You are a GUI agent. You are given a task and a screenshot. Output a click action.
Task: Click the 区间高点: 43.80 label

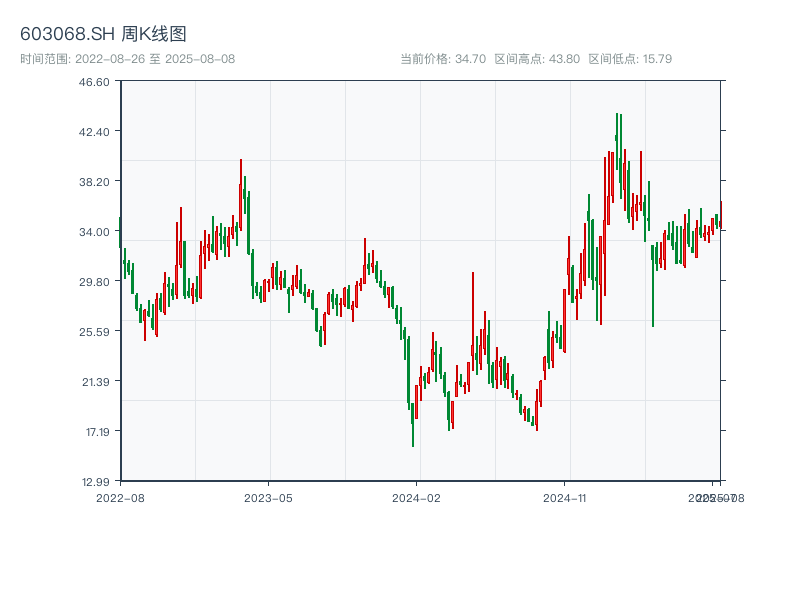click(537, 59)
